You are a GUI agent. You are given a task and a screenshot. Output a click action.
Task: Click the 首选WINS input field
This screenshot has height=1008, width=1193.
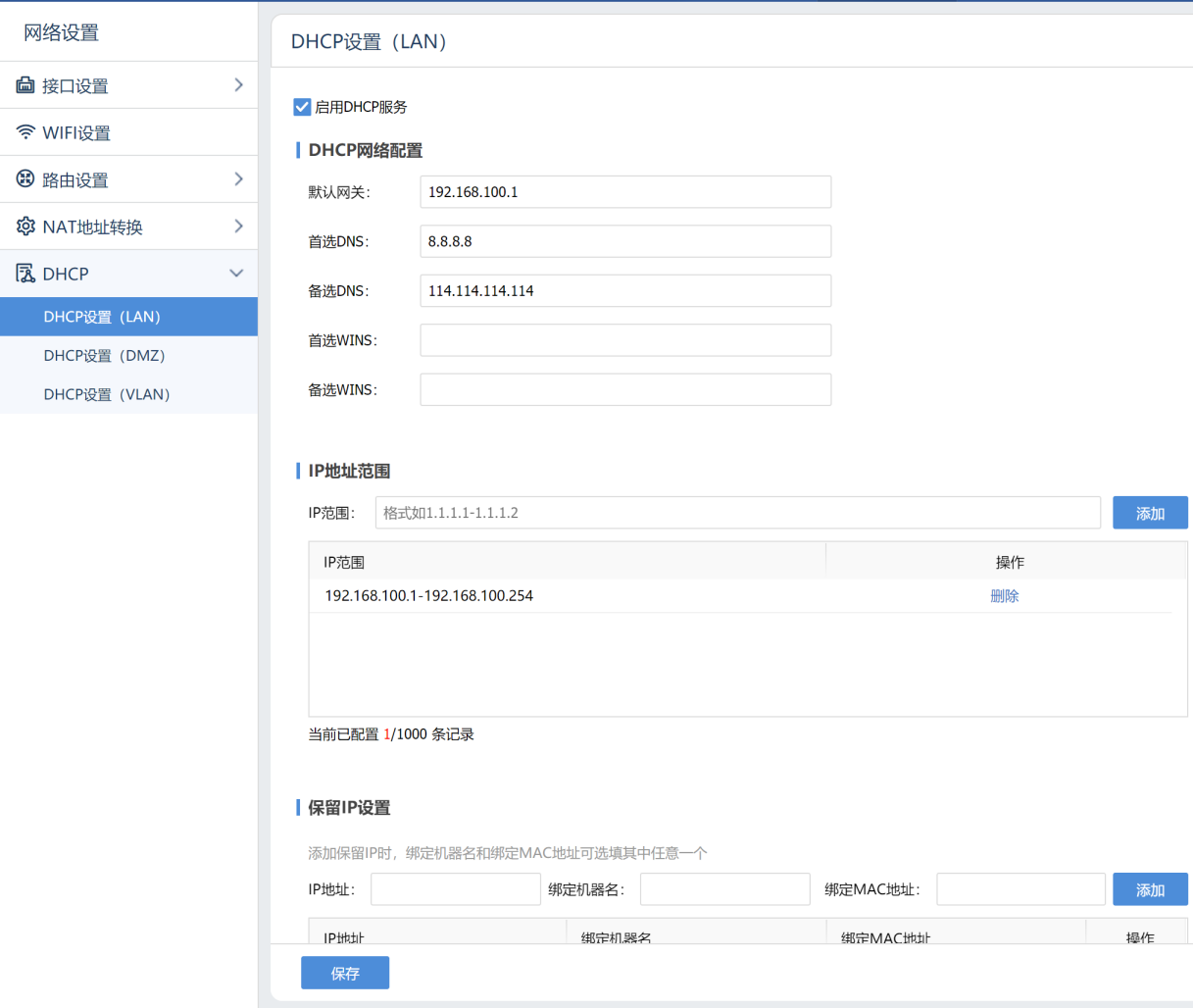(x=624, y=340)
